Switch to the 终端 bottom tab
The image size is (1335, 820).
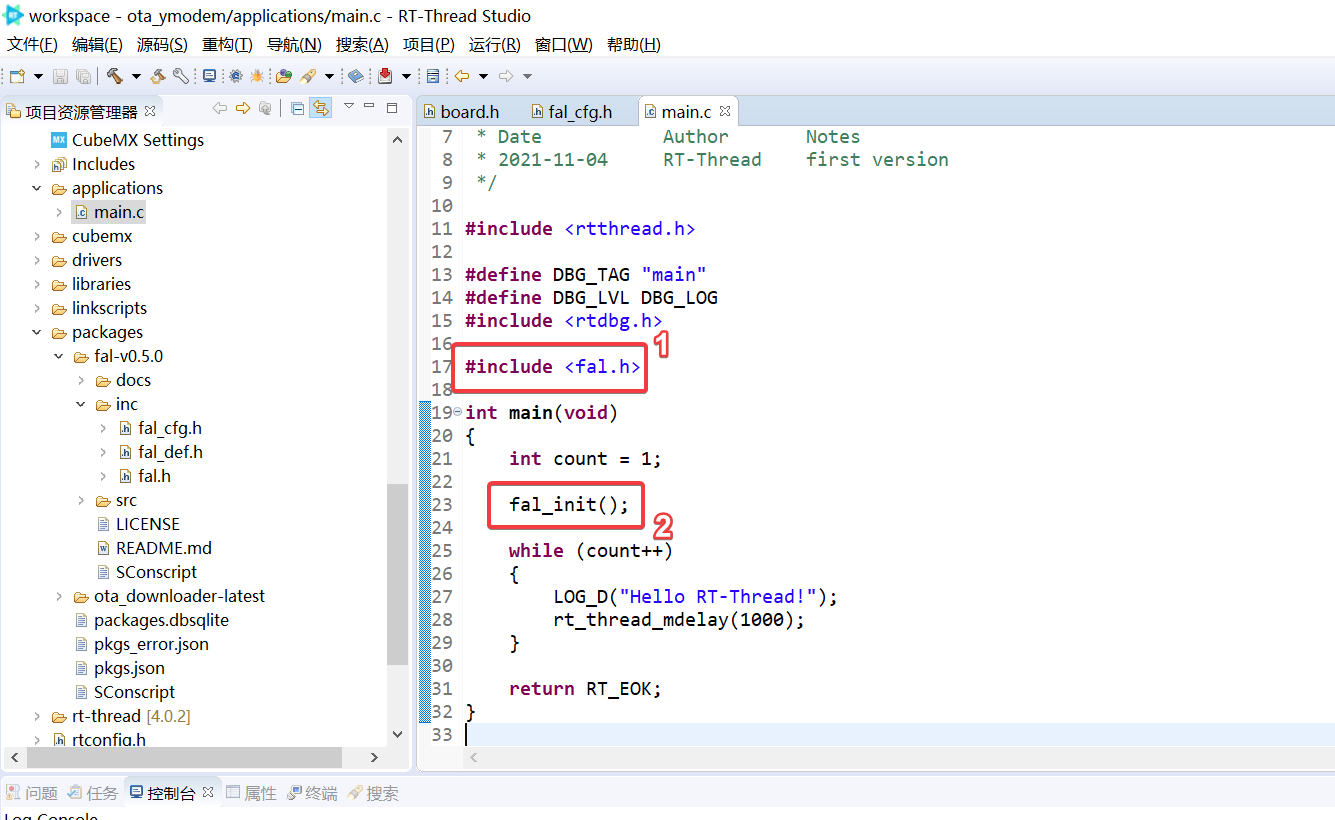click(312, 793)
